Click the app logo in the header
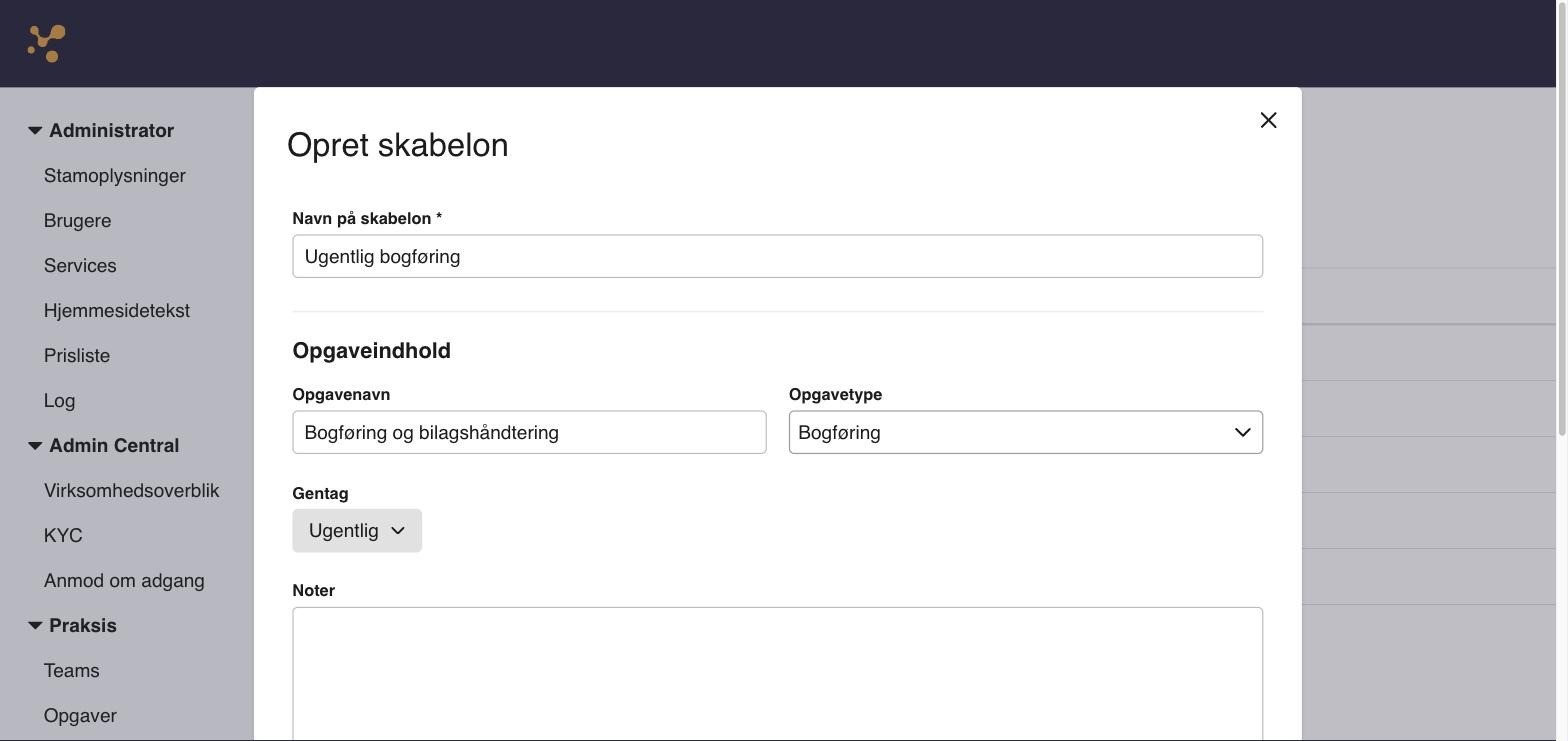The width and height of the screenshot is (1568, 741). 47,43
